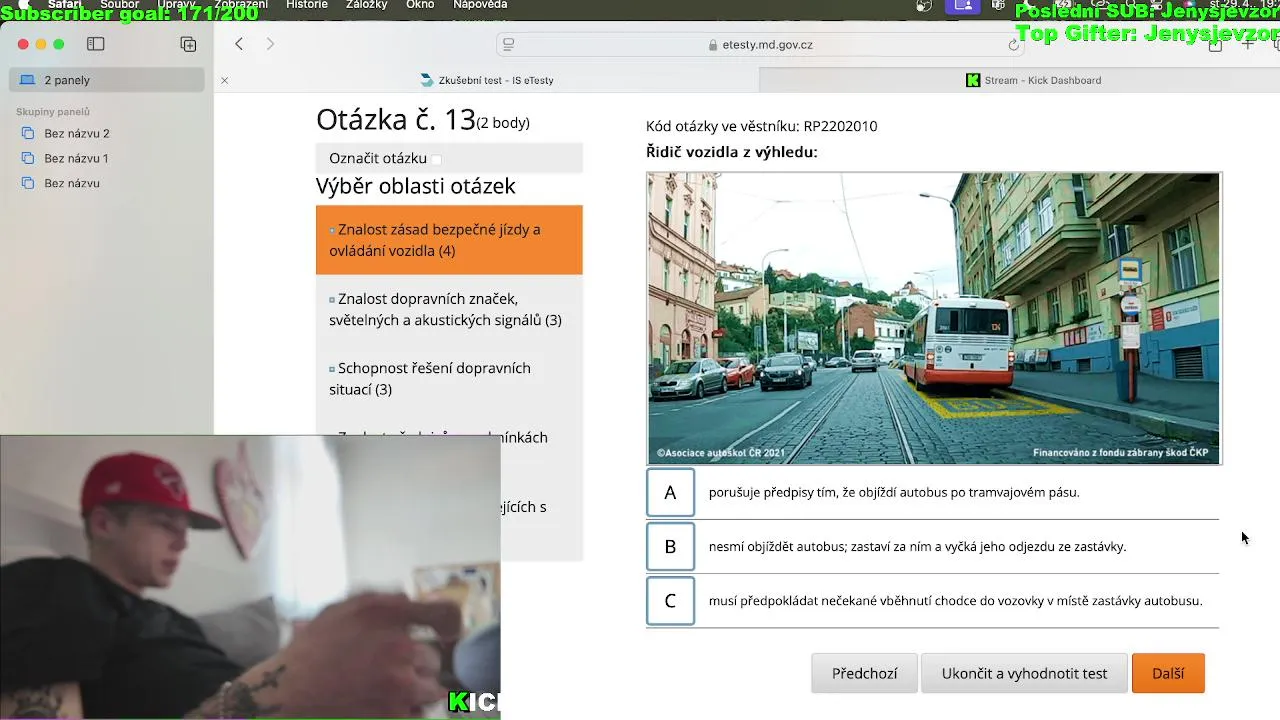The height and width of the screenshot is (720, 1280).
Task: Click answer text about tramvajovém pásu
Action: pyautogui.click(x=894, y=492)
